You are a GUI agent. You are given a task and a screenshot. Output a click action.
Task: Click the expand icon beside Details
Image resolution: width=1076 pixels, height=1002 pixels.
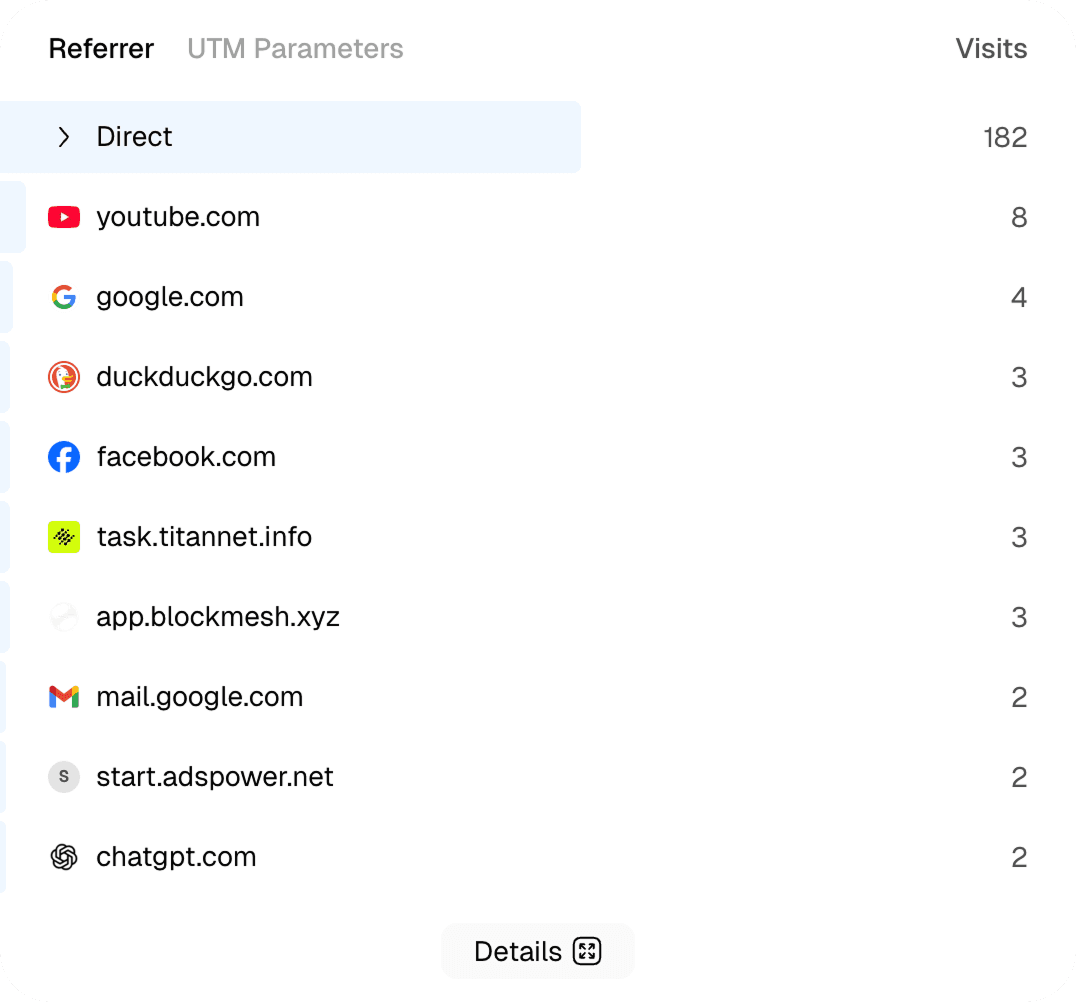587,951
